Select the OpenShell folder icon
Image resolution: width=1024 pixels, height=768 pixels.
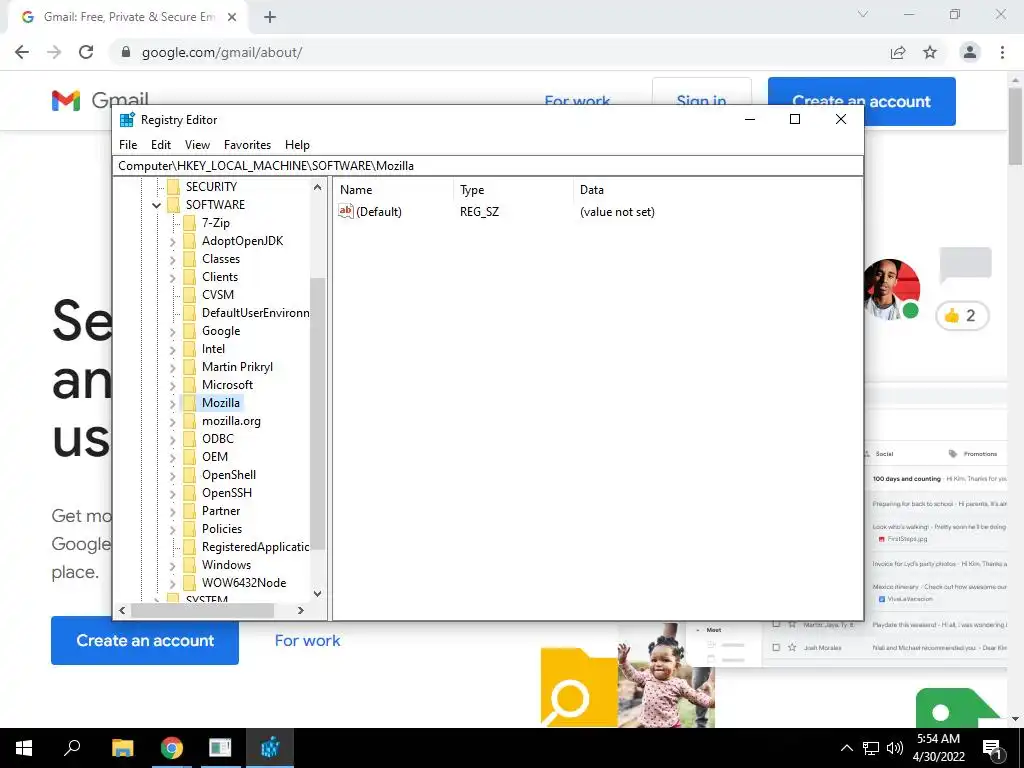(x=189, y=475)
